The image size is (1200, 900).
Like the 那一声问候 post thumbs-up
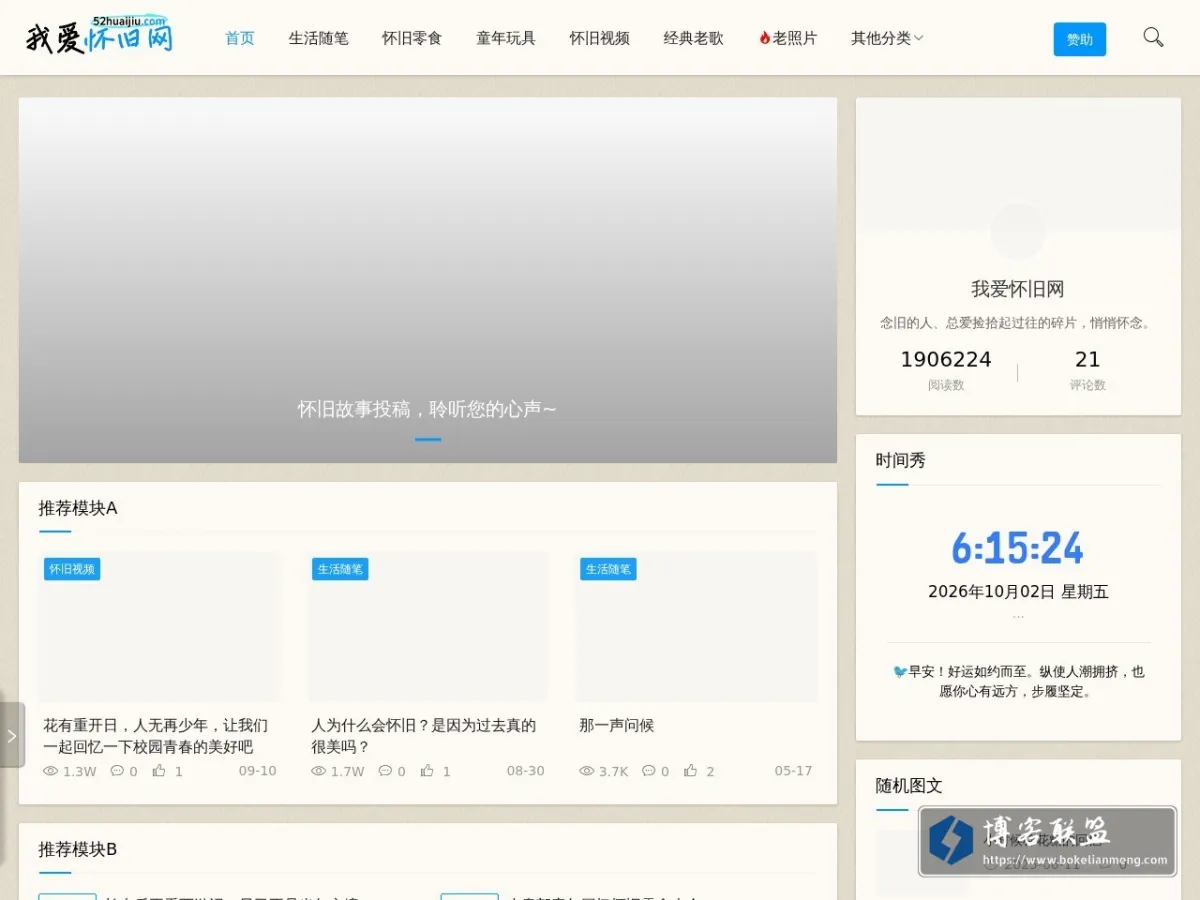pyautogui.click(x=691, y=771)
